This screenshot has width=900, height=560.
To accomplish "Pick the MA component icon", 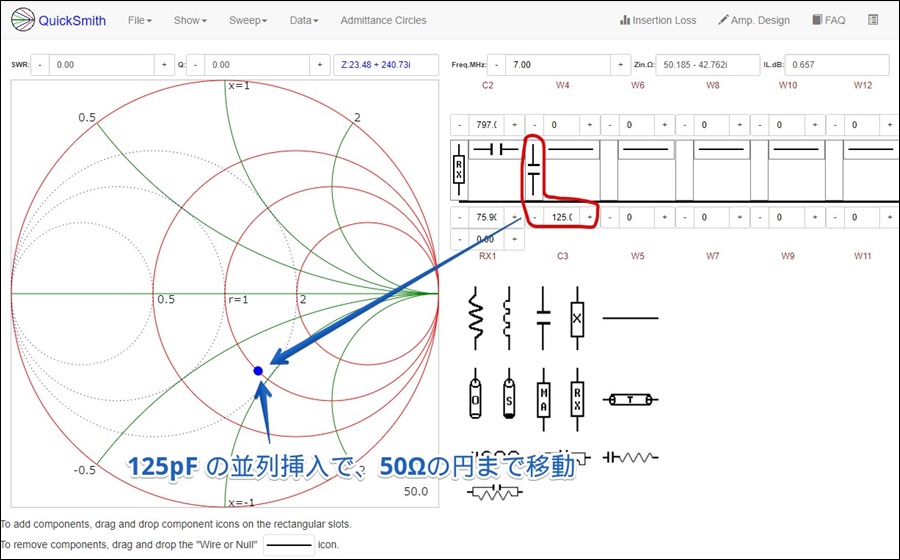I will (543, 399).
